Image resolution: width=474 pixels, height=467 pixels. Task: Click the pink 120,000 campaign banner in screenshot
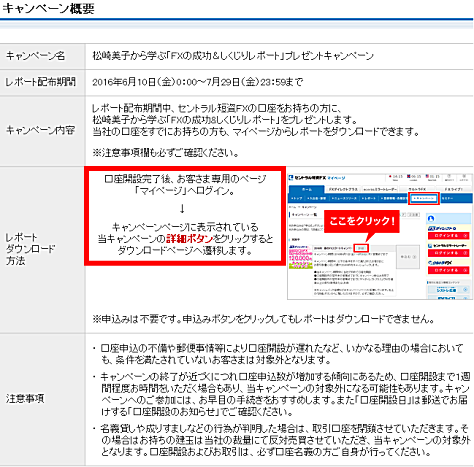click(300, 257)
